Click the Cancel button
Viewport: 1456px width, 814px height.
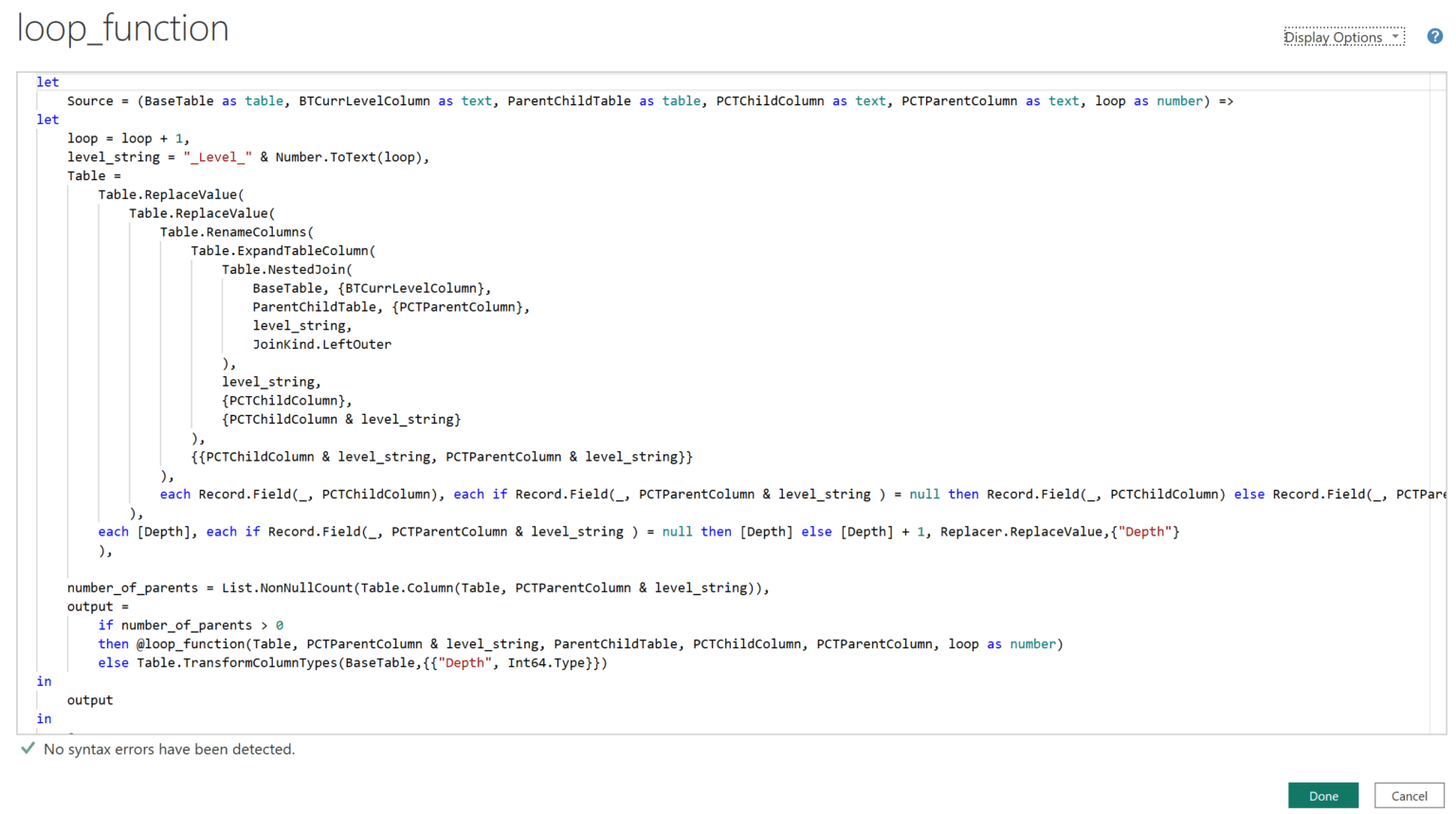coord(1410,795)
